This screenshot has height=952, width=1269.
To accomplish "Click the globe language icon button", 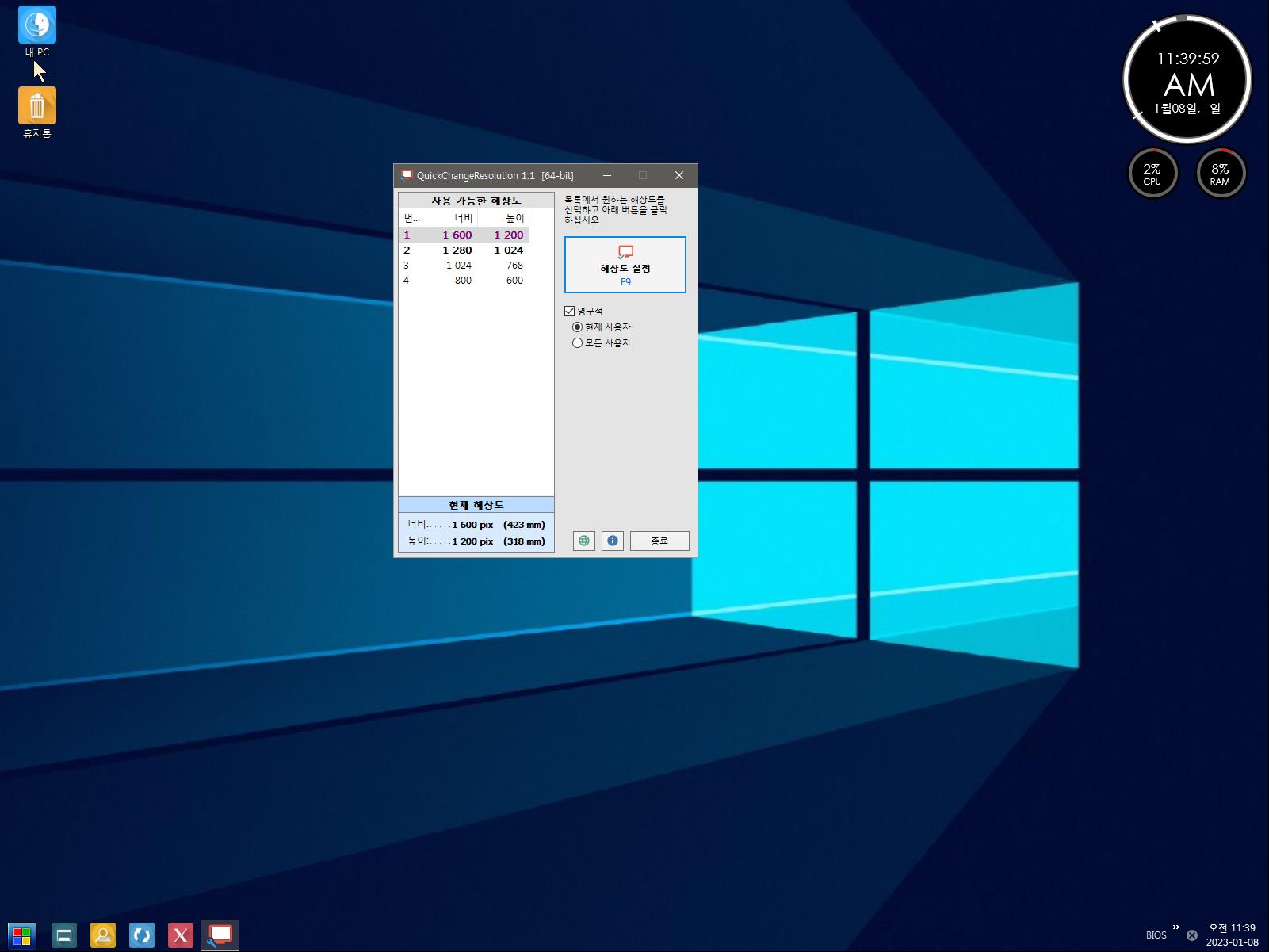I will 584,541.
